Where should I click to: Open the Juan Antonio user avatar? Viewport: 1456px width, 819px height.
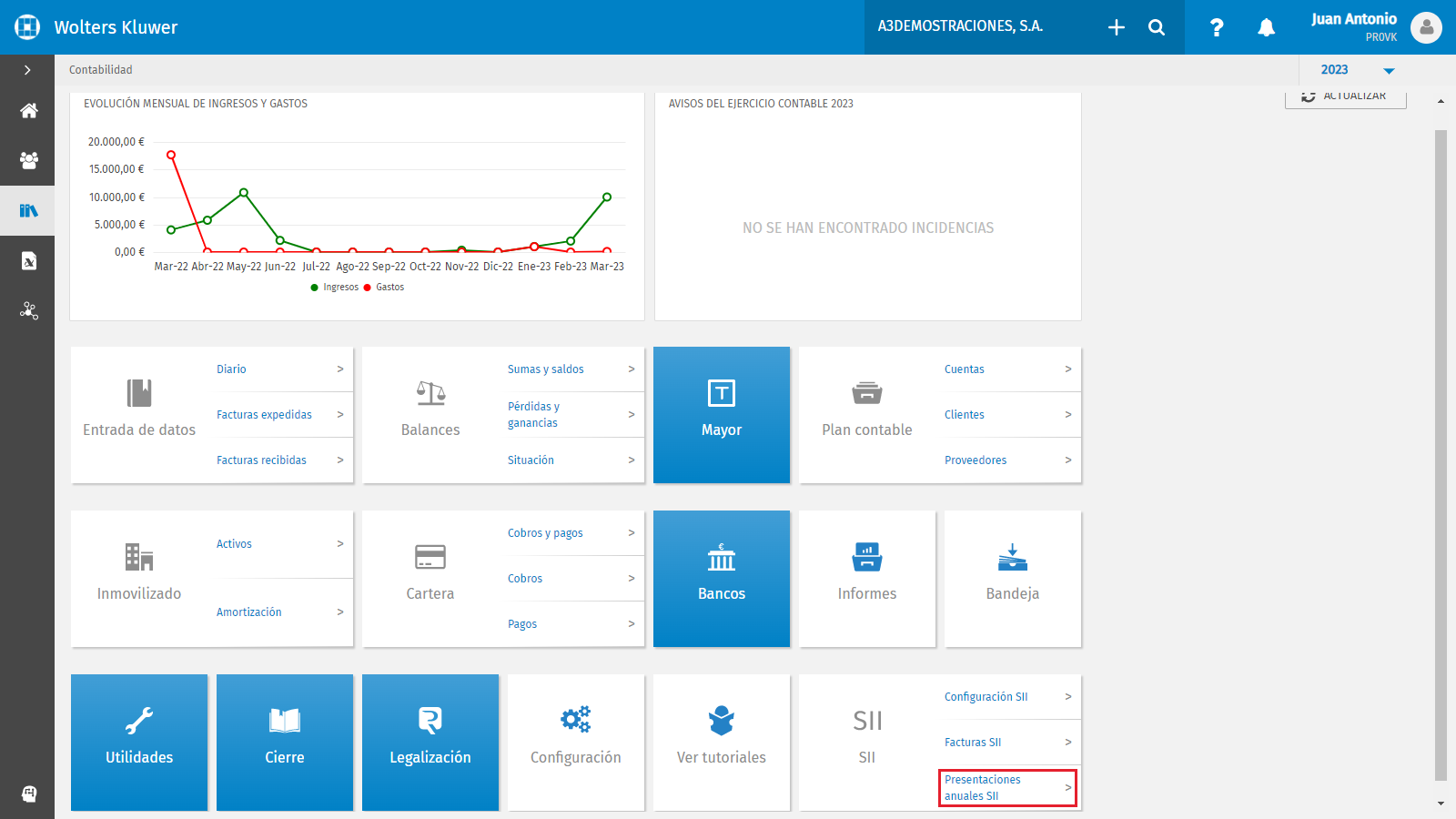tap(1426, 27)
